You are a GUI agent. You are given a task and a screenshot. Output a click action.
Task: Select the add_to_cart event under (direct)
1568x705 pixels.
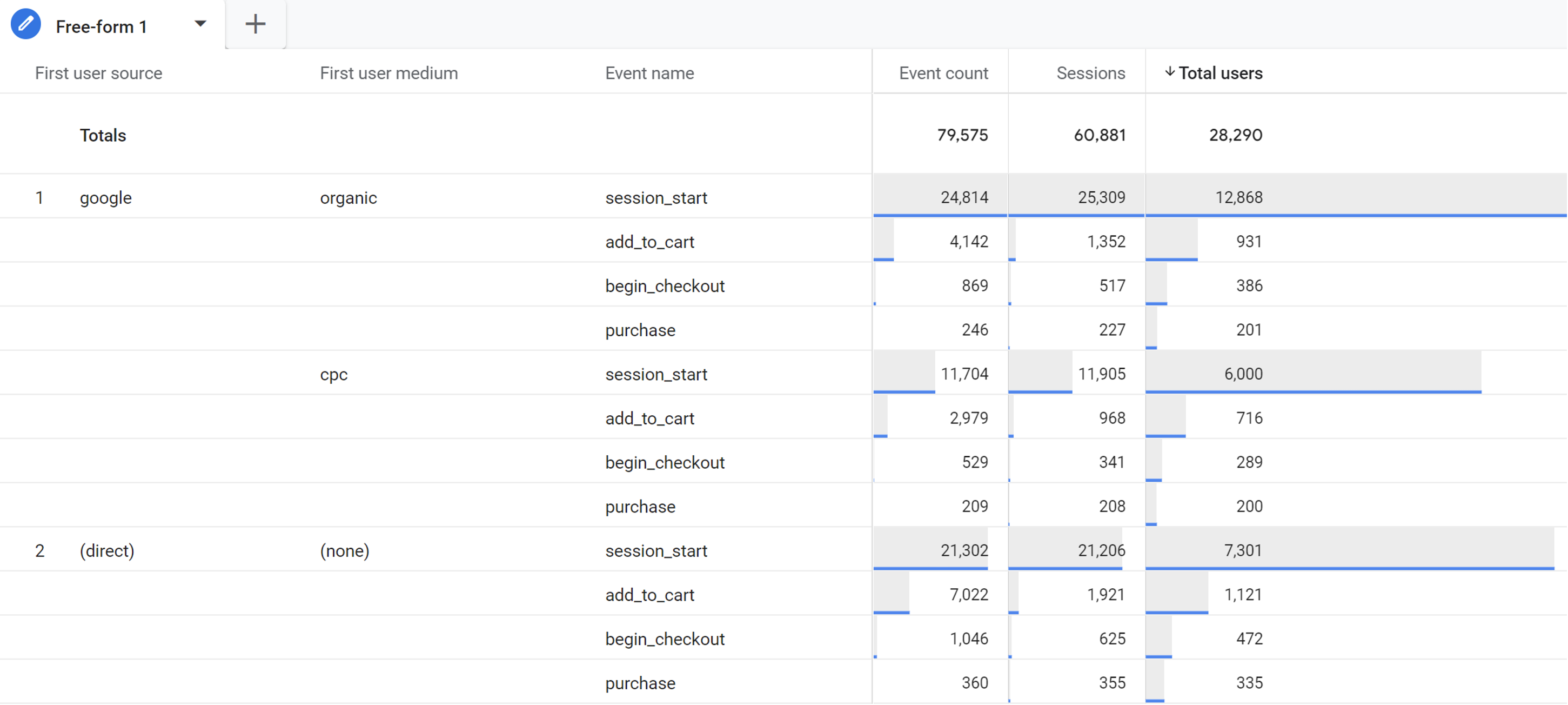point(649,595)
